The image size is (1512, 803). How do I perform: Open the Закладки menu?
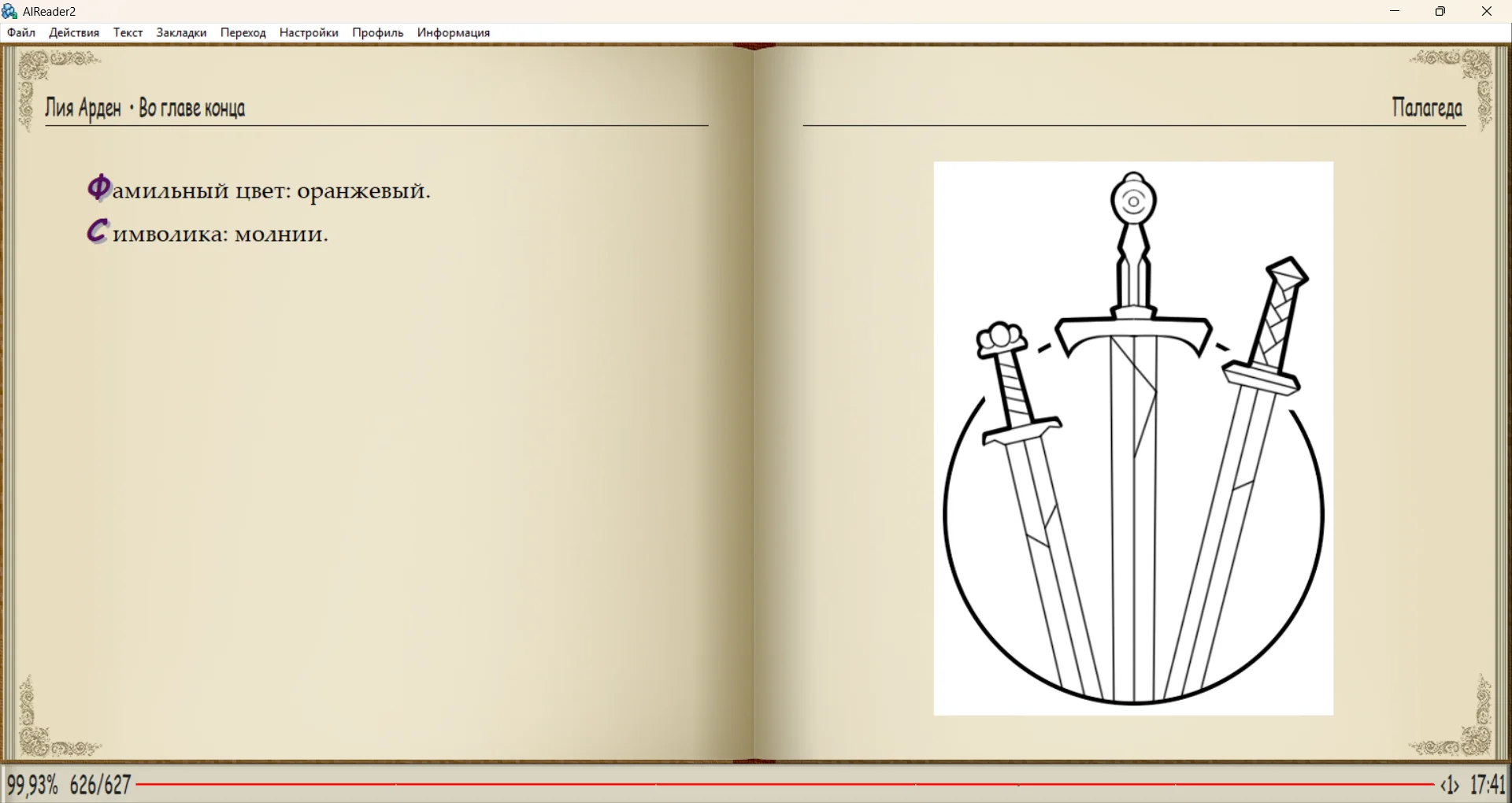pyautogui.click(x=181, y=32)
